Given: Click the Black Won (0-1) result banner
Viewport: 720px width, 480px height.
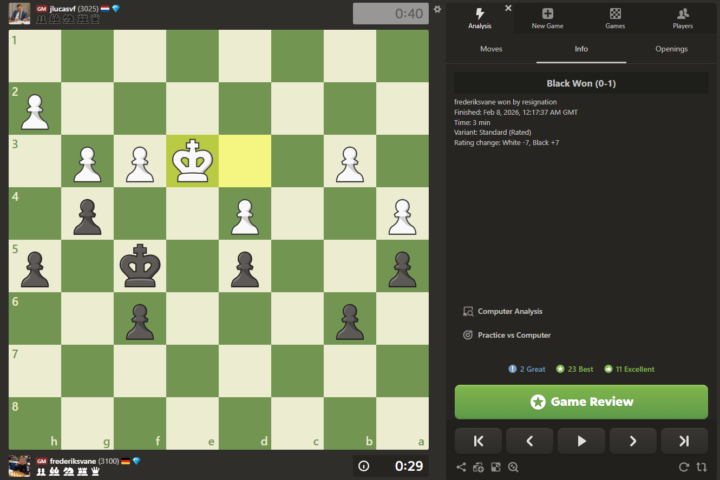Looking at the screenshot, I should coord(581,83).
